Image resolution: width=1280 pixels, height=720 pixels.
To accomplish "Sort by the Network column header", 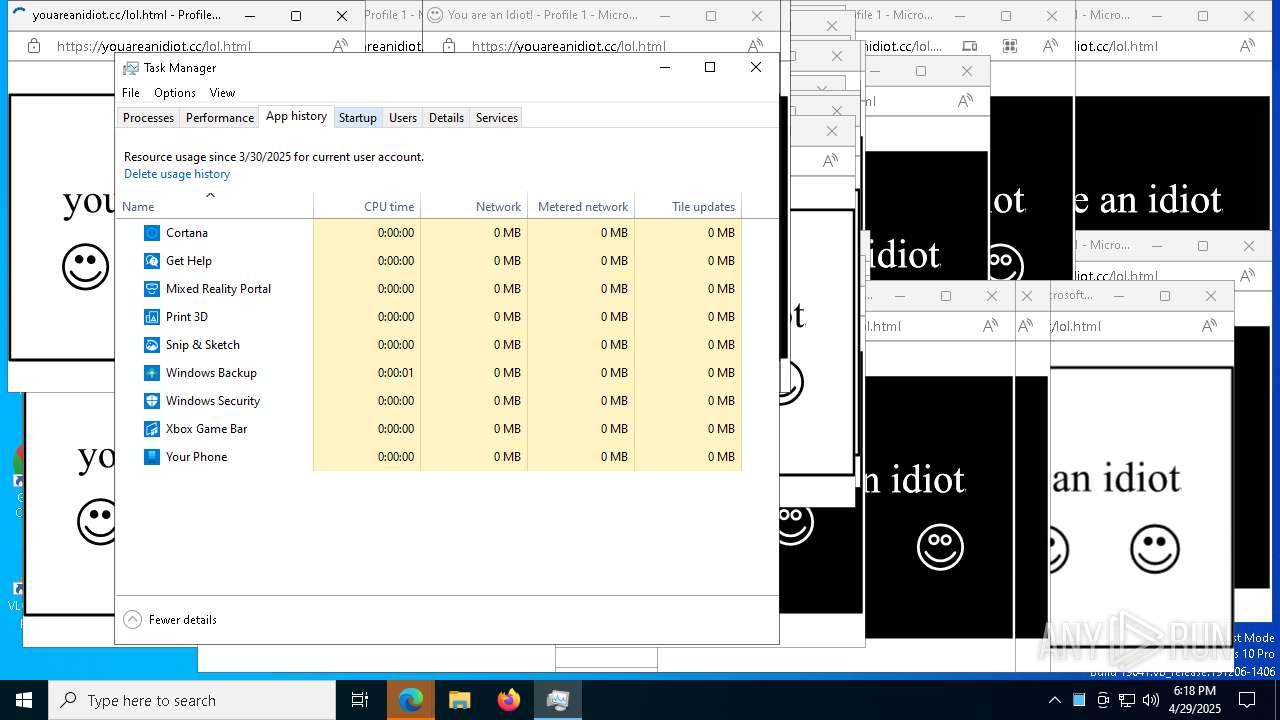I will pos(474,206).
